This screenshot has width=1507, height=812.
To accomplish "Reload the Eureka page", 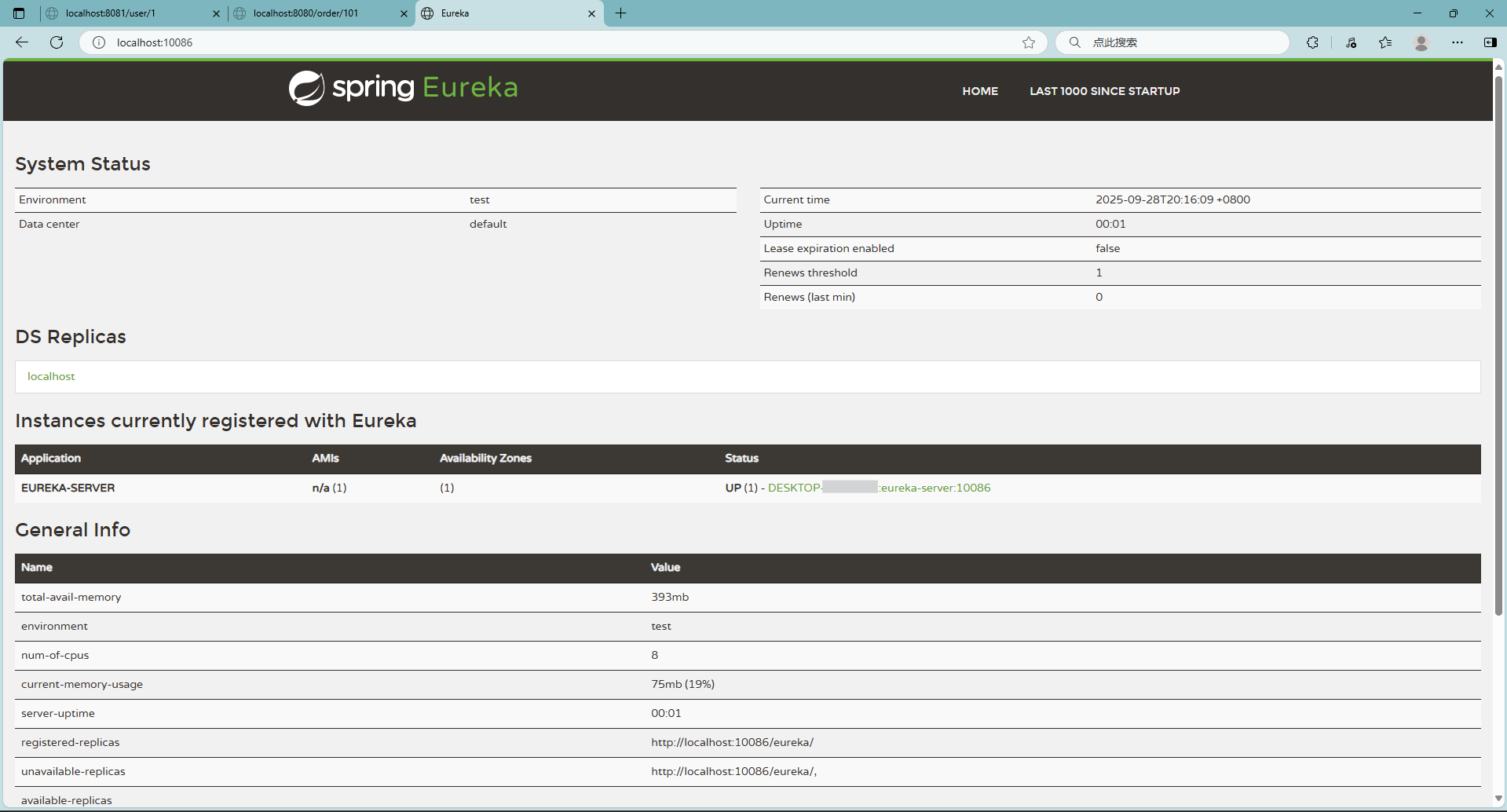I will (57, 42).
